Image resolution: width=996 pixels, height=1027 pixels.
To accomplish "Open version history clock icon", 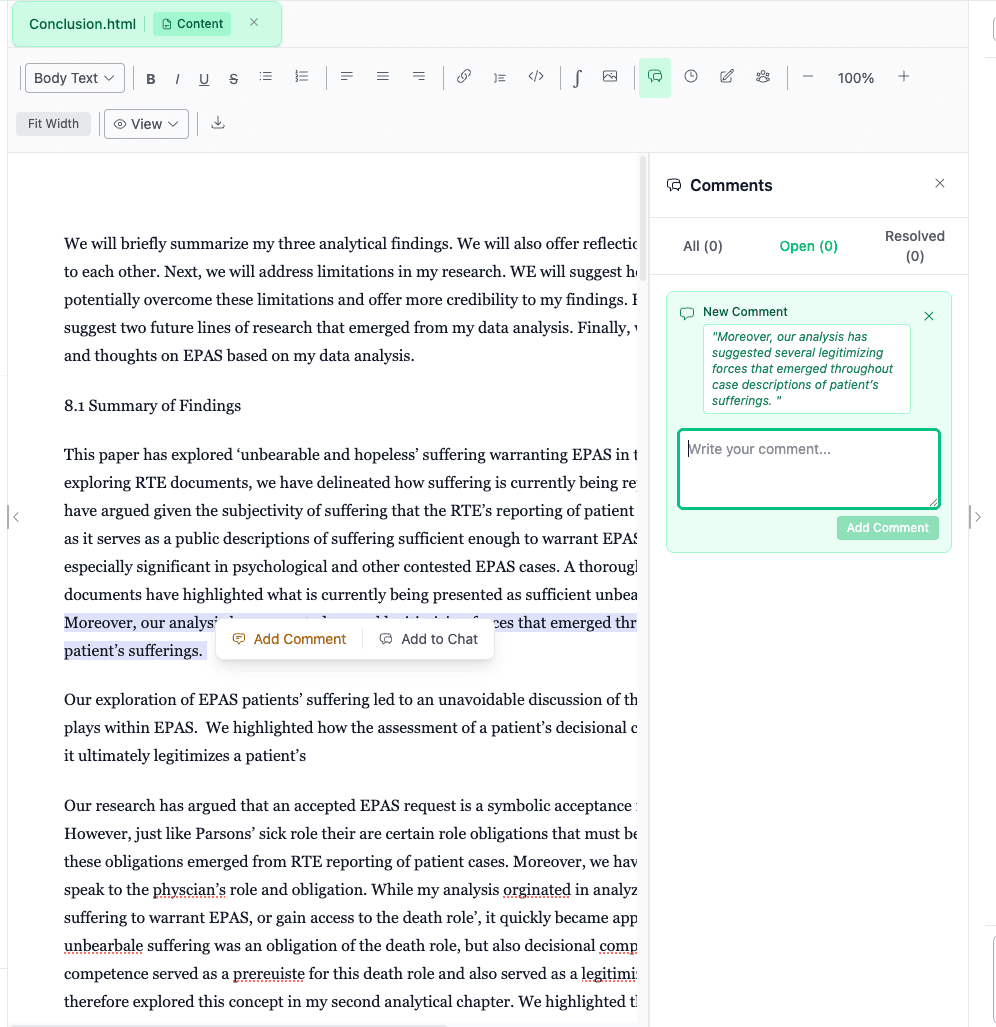I will pos(691,77).
